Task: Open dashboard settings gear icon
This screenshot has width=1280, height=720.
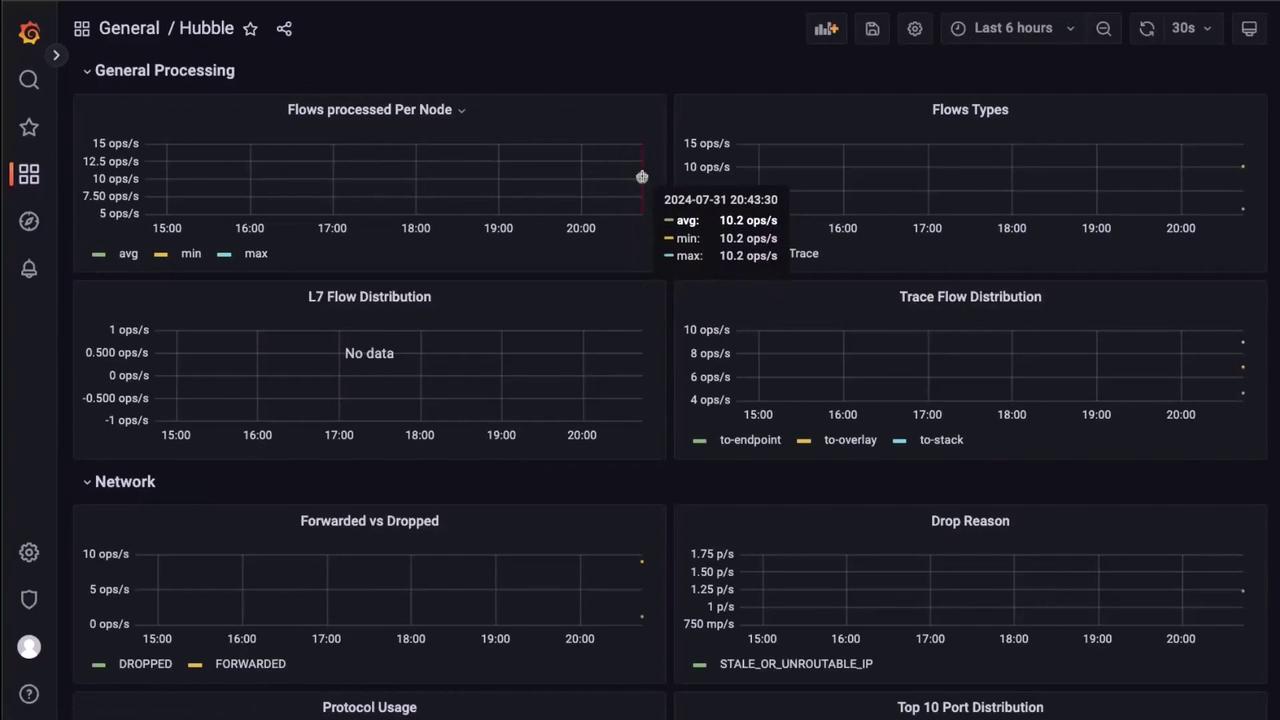Action: coord(914,29)
